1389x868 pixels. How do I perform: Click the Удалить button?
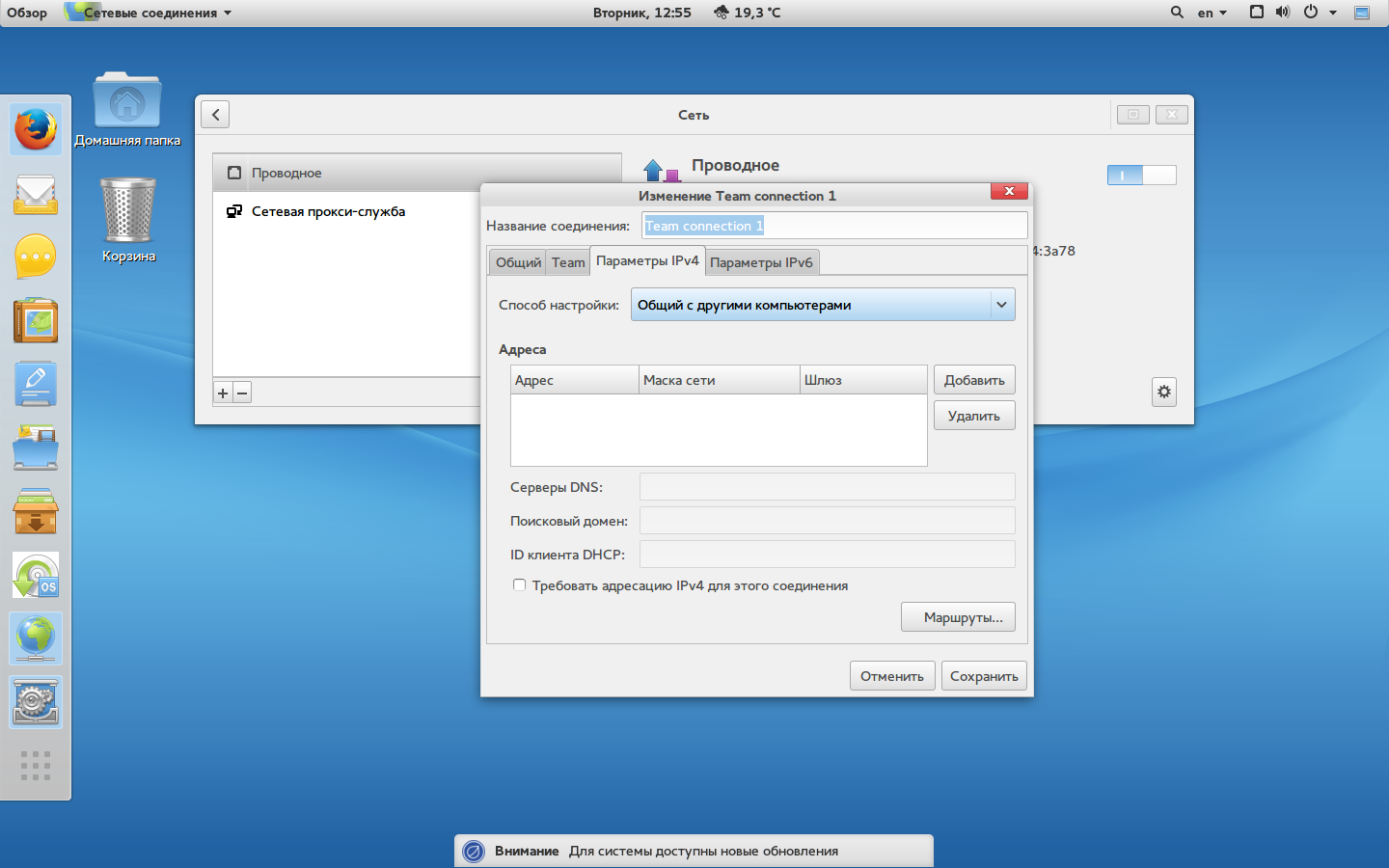(974, 416)
